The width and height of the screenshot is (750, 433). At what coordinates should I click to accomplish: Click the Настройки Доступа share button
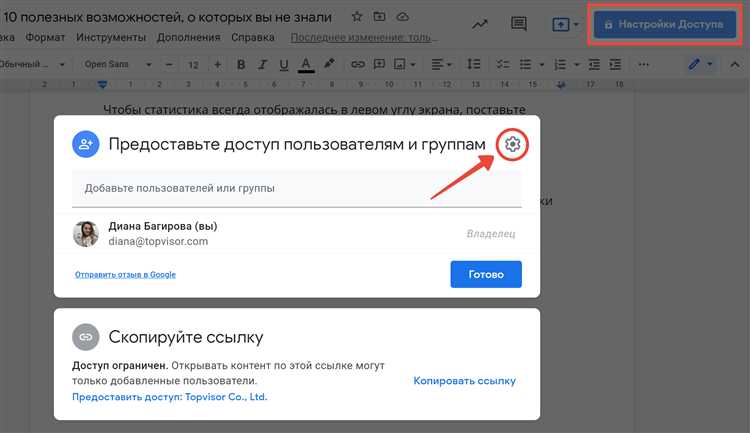pos(665,24)
